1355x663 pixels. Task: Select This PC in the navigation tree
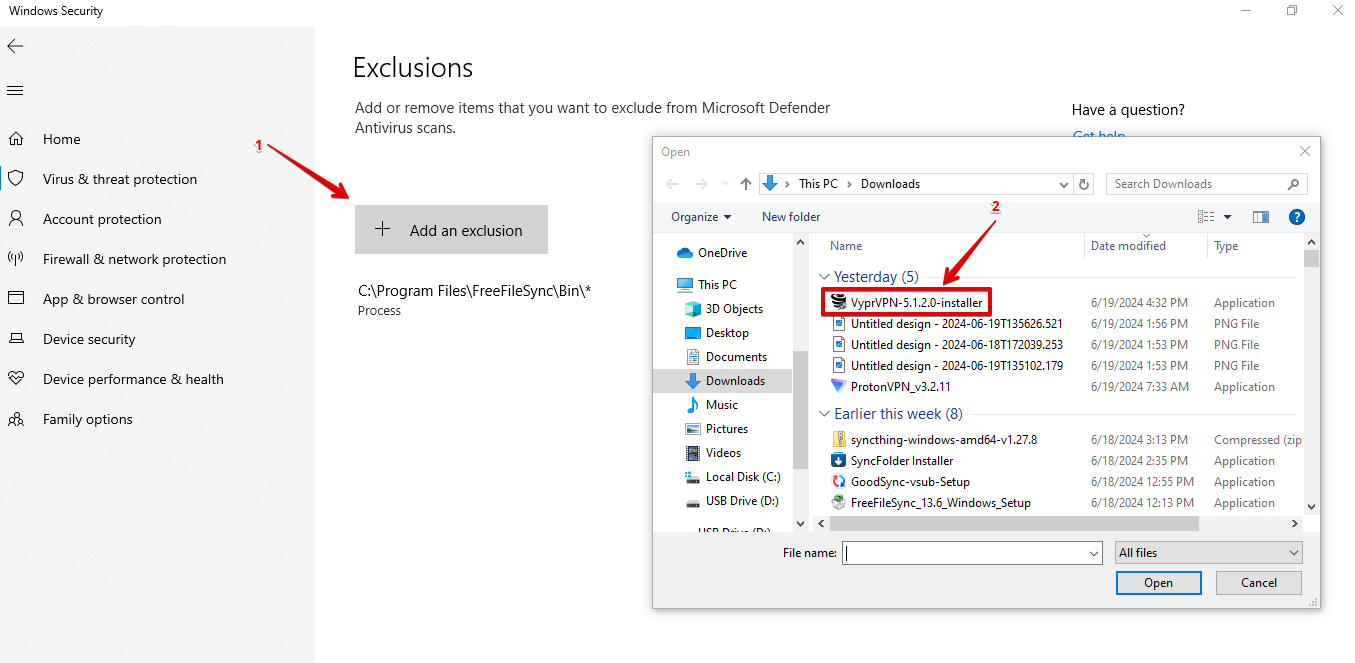point(707,285)
